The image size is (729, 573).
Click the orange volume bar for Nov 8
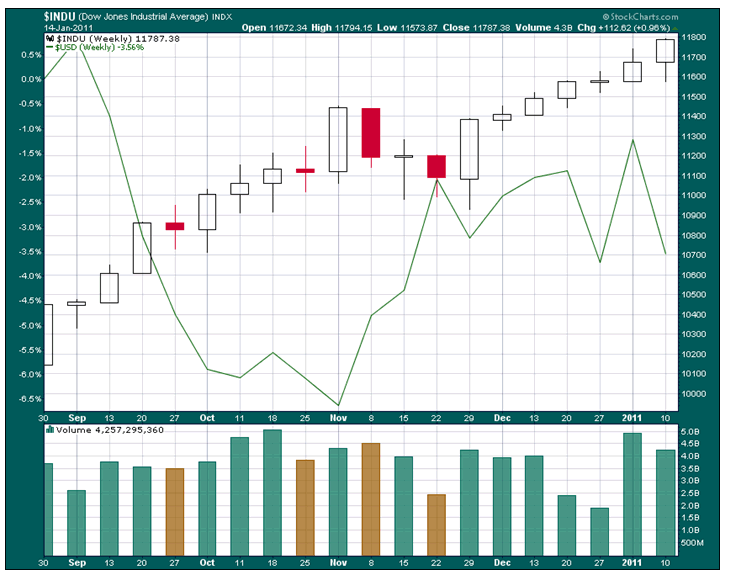[371, 499]
